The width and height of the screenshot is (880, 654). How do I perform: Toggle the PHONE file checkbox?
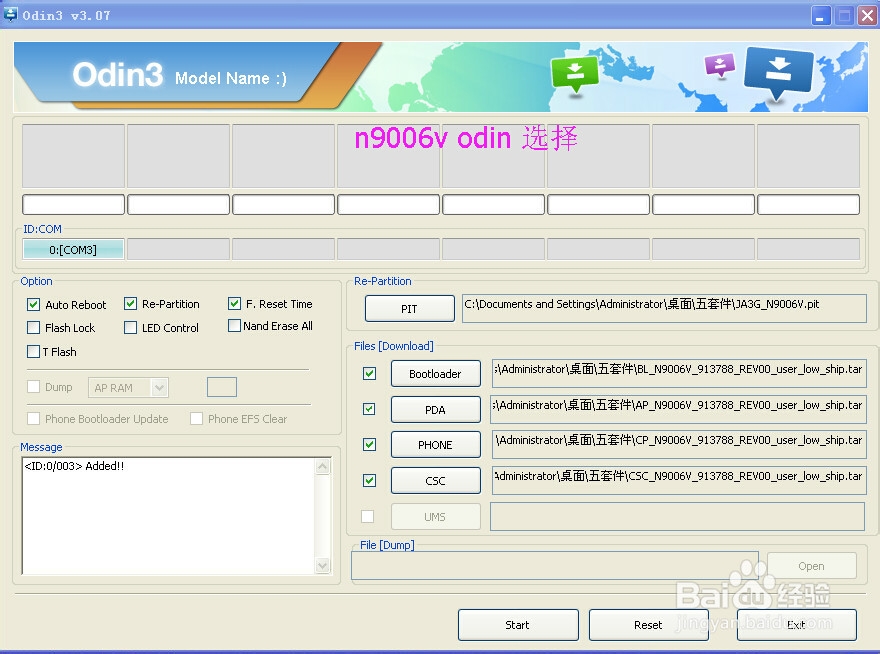click(x=369, y=445)
